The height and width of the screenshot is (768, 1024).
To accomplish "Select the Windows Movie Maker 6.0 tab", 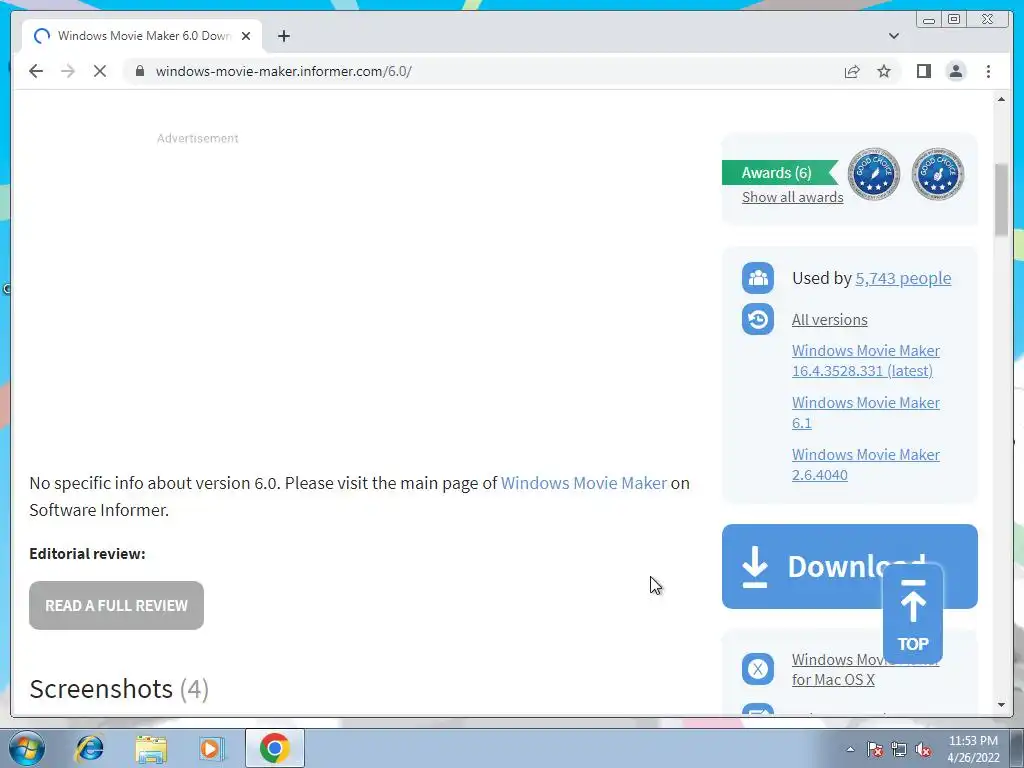I will (142, 36).
